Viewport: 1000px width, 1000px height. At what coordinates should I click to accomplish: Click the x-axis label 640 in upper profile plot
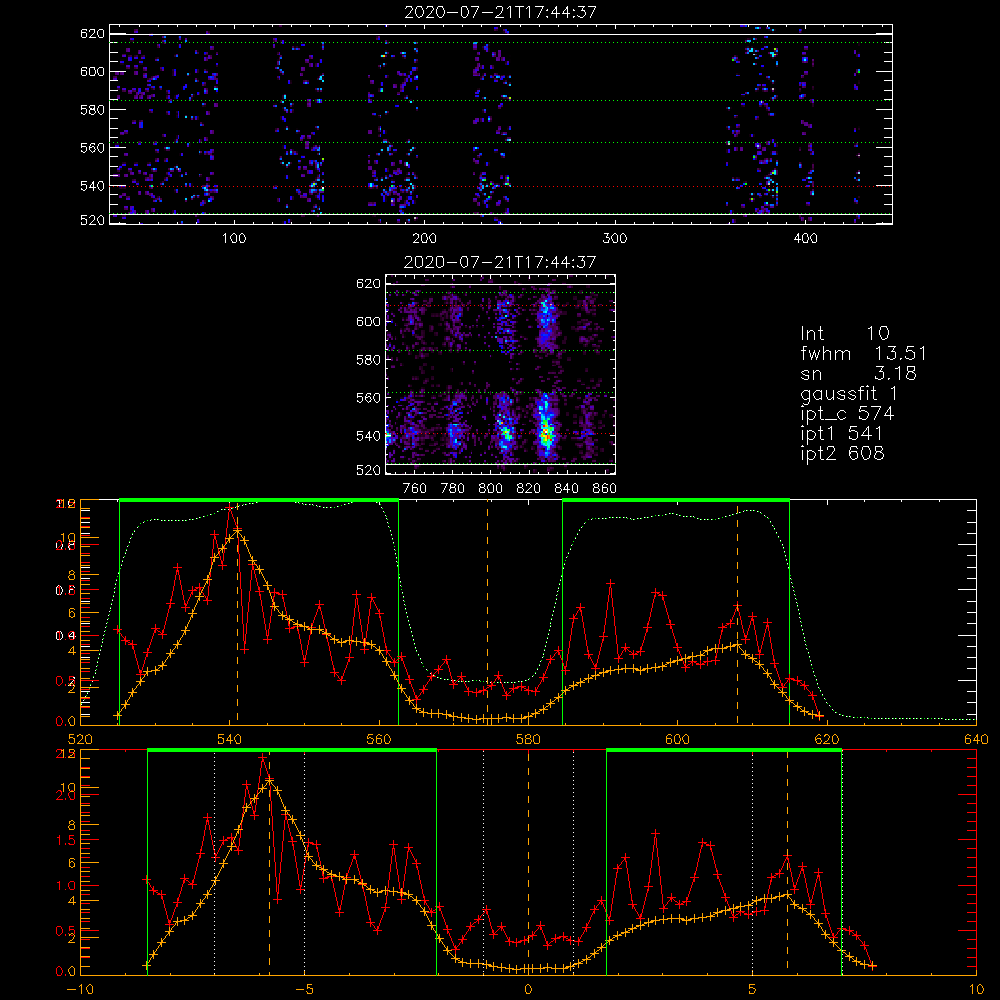tap(976, 739)
